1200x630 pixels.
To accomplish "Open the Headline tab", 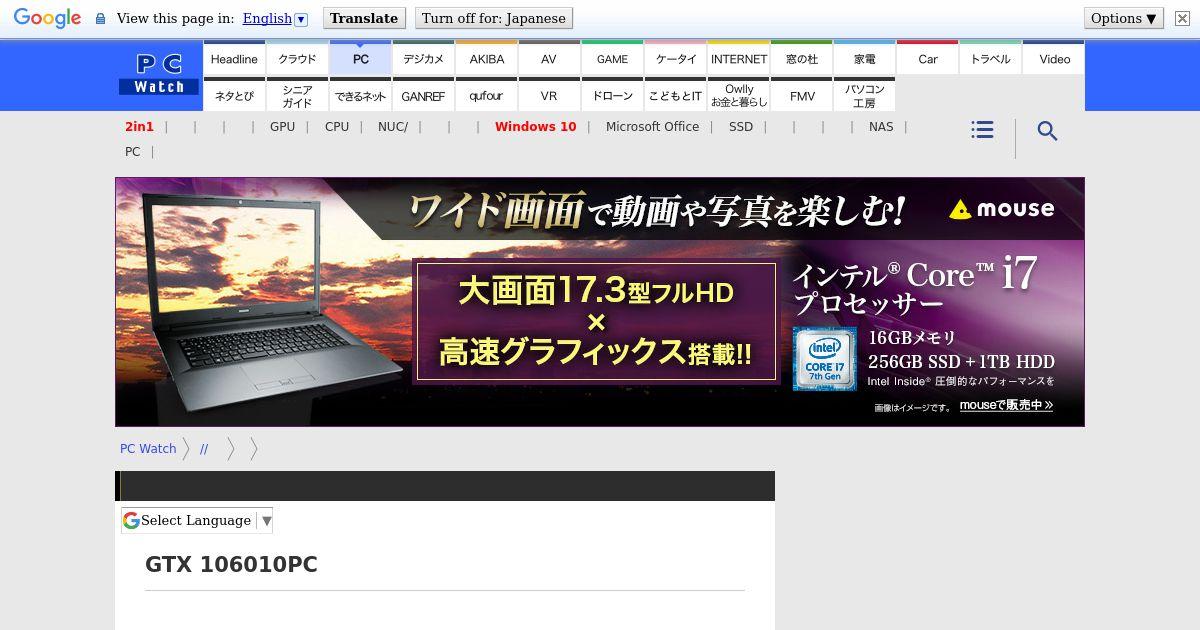I will coord(234,58).
